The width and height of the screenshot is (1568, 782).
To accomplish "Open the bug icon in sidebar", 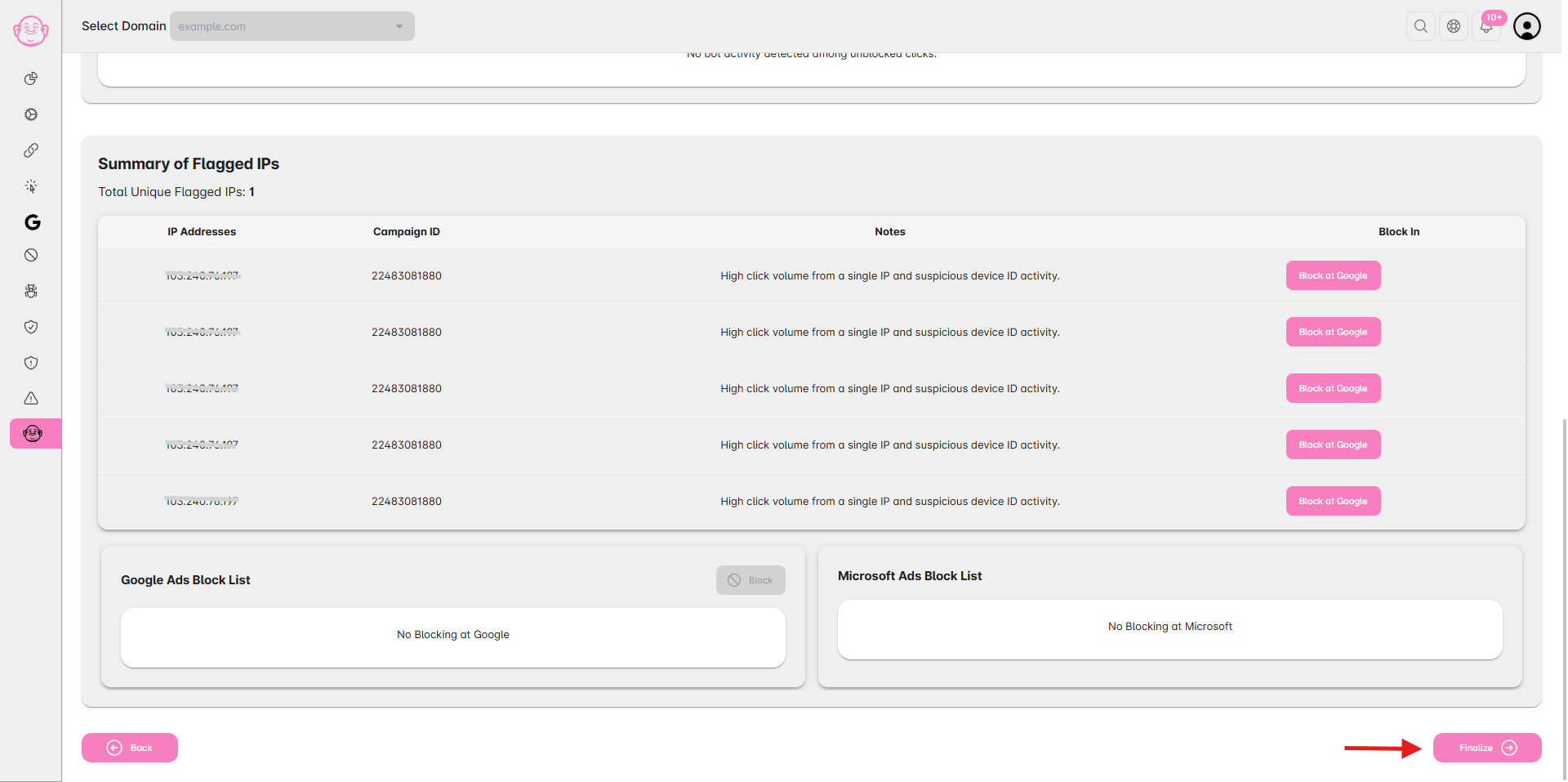I will pyautogui.click(x=31, y=291).
